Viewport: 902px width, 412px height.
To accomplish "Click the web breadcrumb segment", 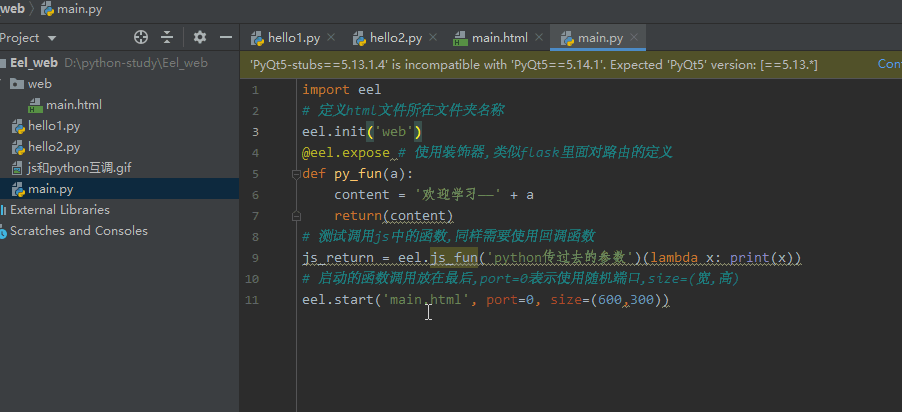I will coord(13,9).
